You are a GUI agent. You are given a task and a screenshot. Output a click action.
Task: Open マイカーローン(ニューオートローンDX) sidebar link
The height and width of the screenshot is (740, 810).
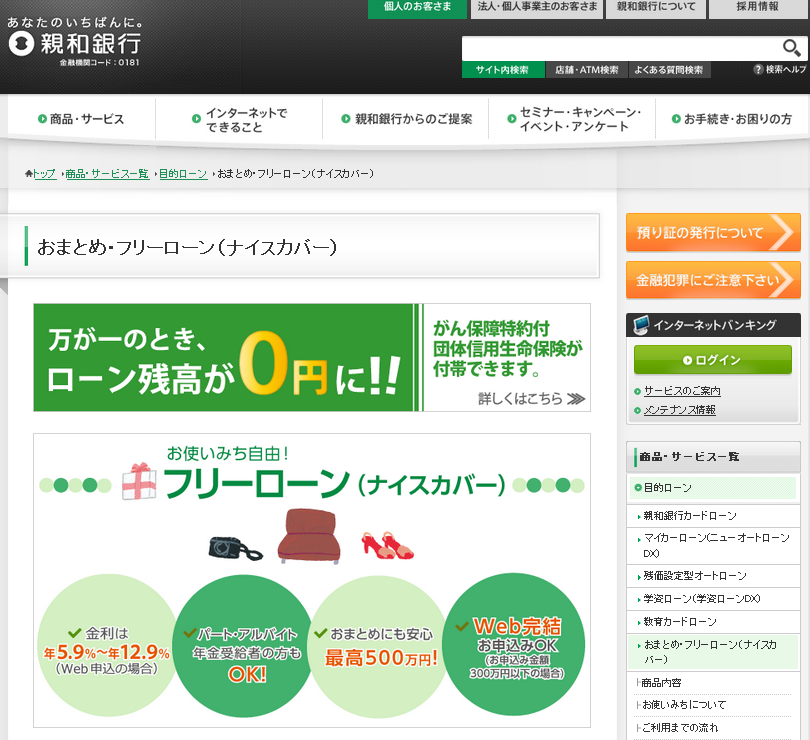[716, 545]
